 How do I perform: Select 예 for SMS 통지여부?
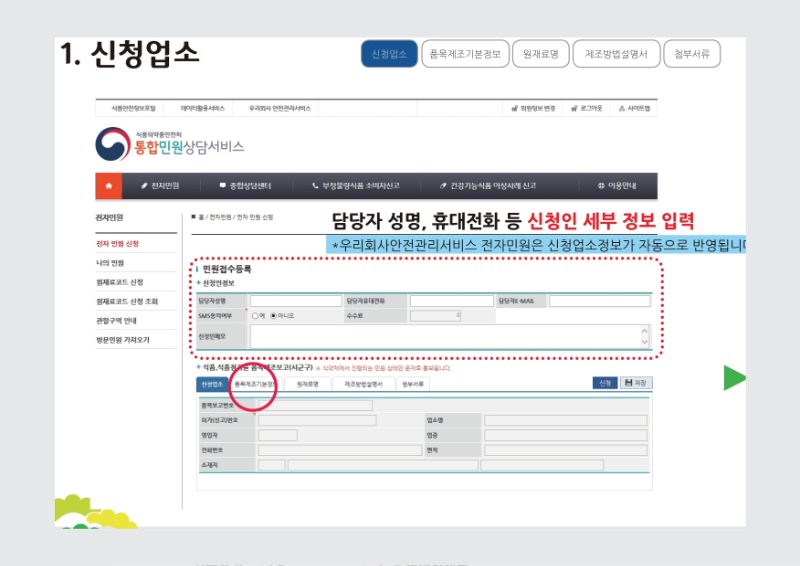coord(256,316)
